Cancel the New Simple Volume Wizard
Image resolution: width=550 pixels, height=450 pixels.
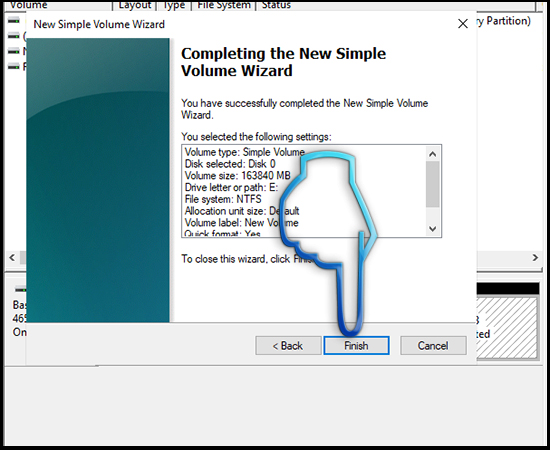(x=433, y=345)
